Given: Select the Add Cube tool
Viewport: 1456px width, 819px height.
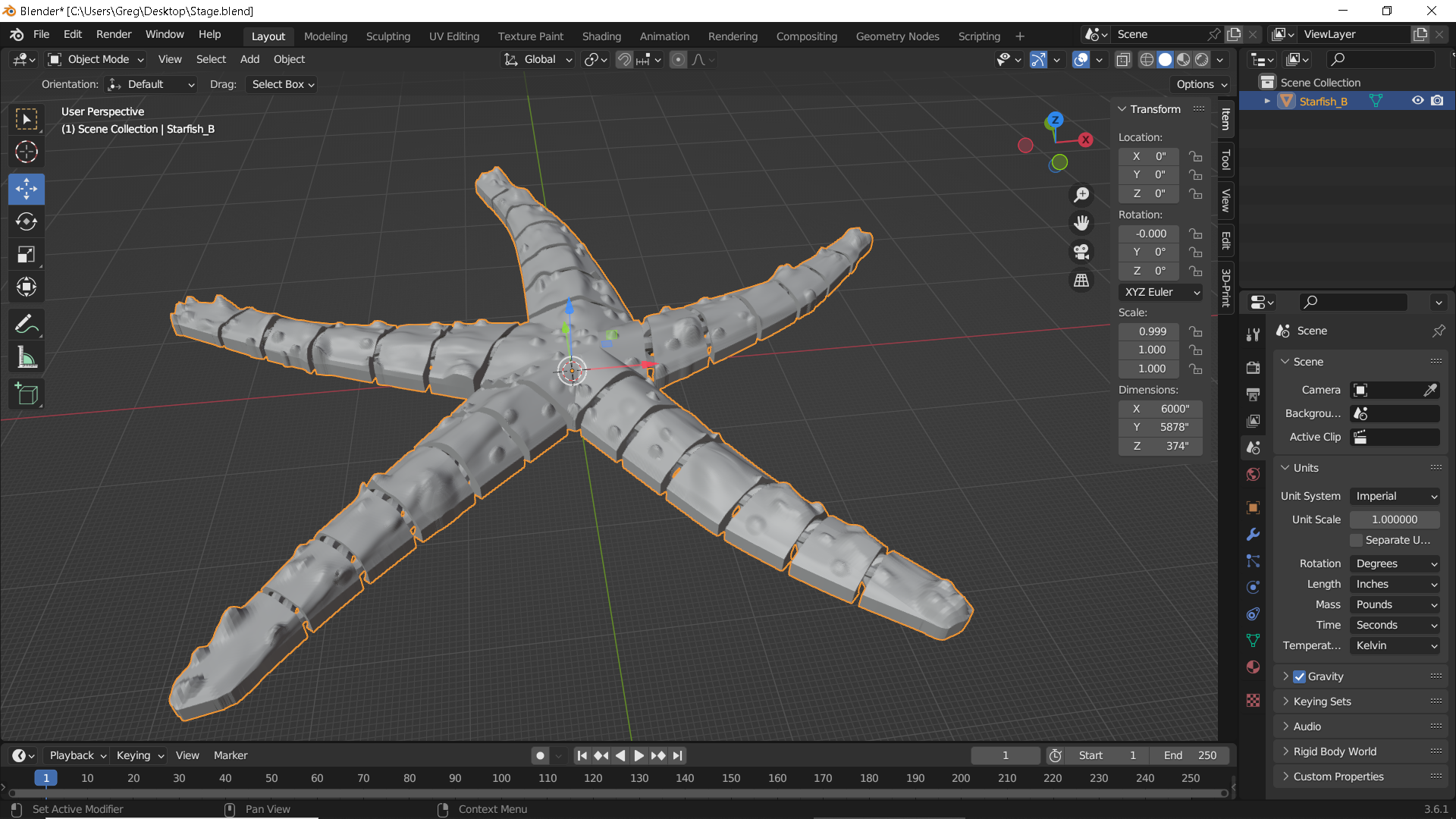Looking at the screenshot, I should pyautogui.click(x=27, y=394).
